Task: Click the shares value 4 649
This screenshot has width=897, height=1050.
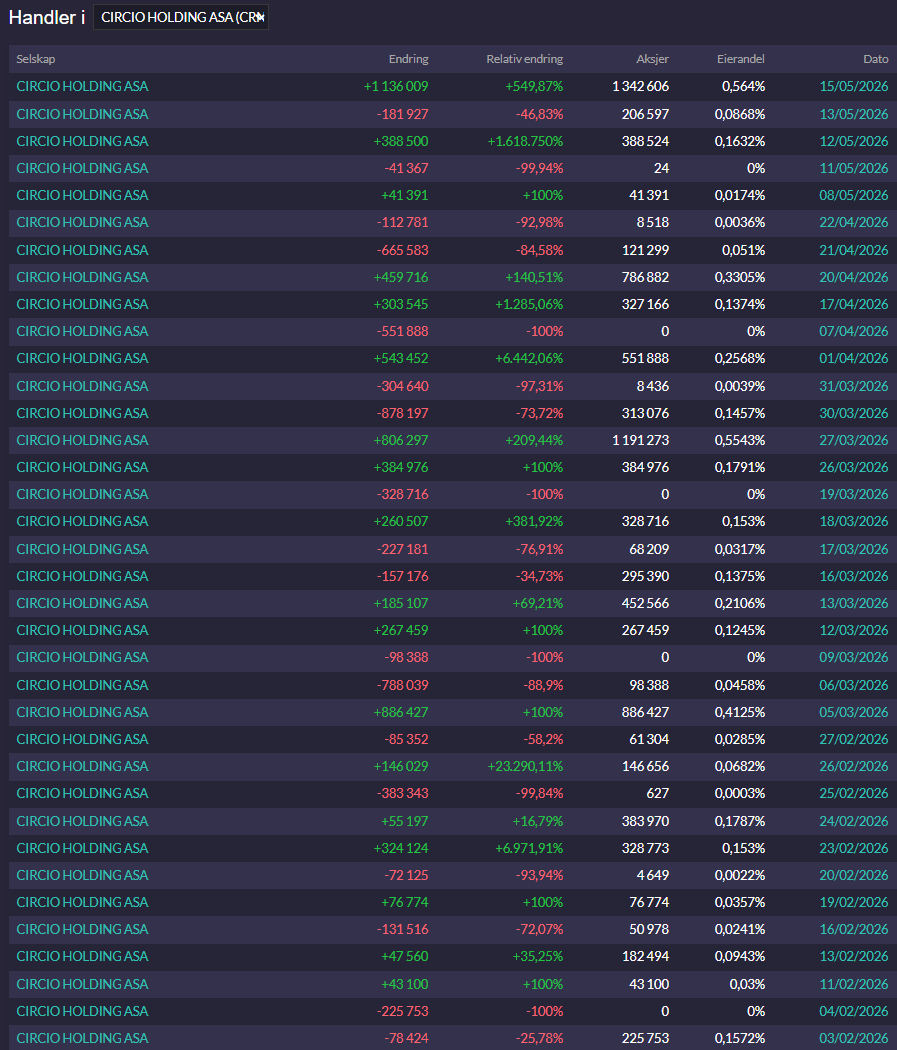Action: coord(652,875)
